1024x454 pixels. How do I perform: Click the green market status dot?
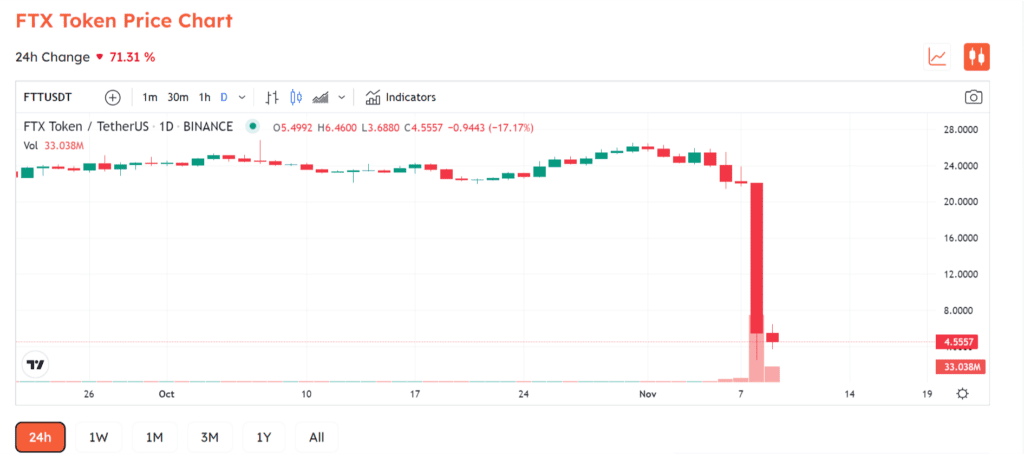252,127
